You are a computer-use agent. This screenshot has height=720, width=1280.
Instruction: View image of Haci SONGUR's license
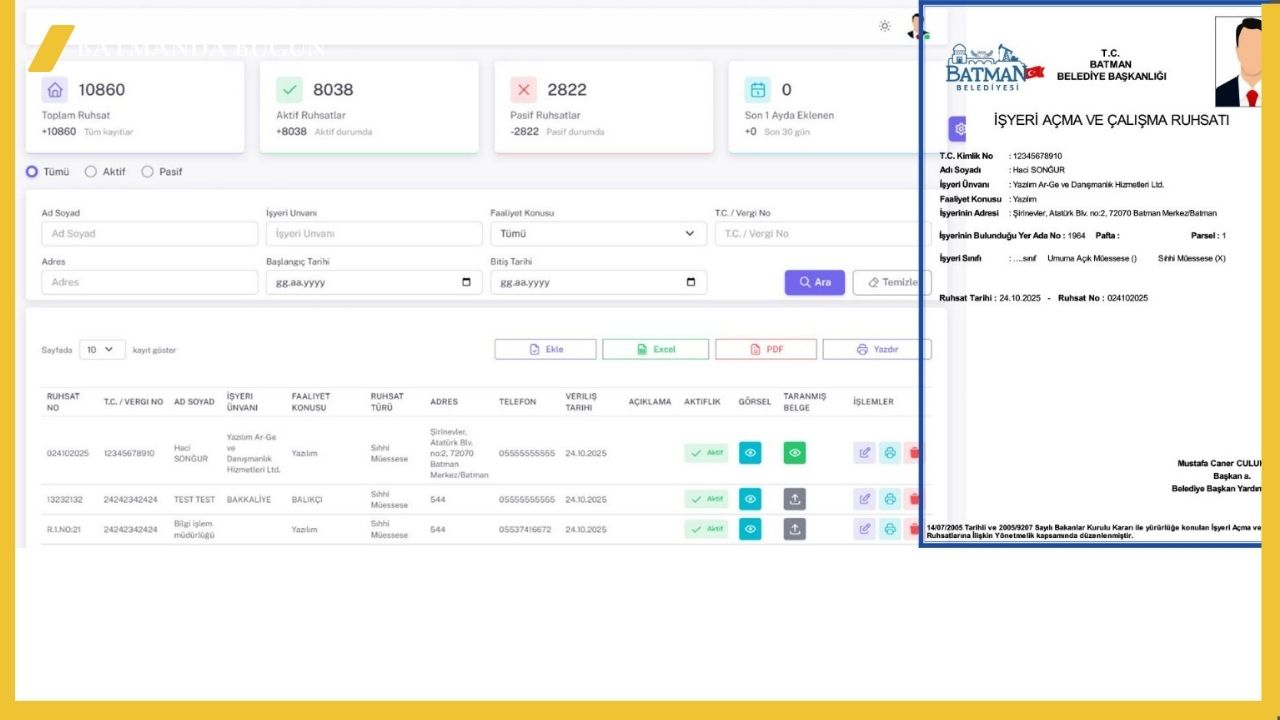(750, 453)
